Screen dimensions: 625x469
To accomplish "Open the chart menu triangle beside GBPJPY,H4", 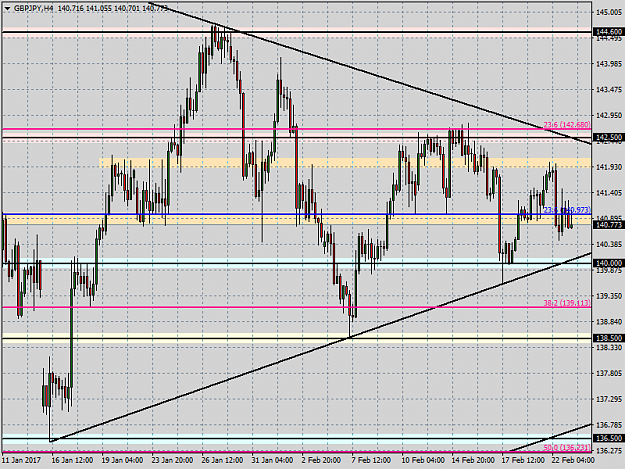I will pyautogui.click(x=7, y=8).
